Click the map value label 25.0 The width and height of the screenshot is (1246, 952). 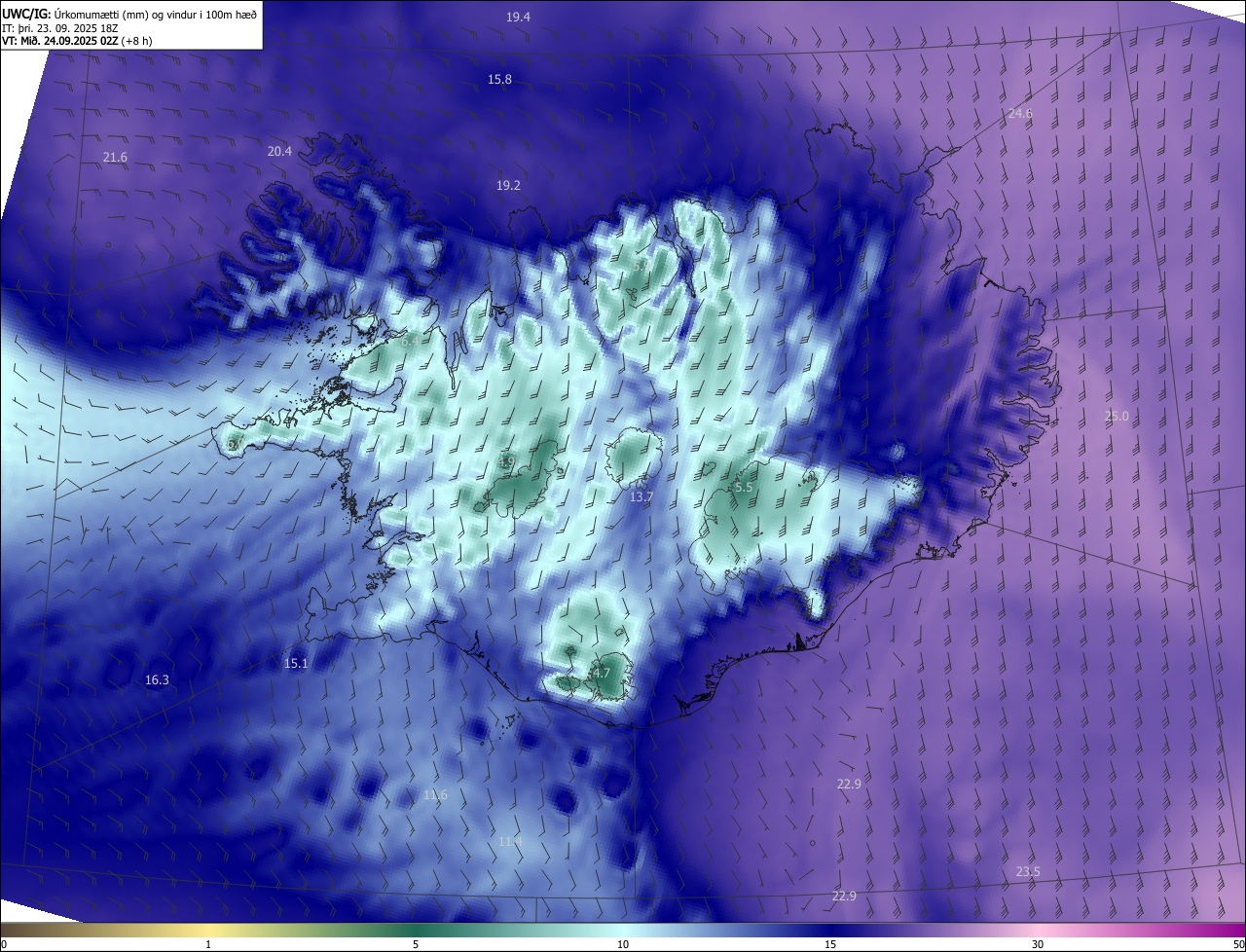point(1117,417)
